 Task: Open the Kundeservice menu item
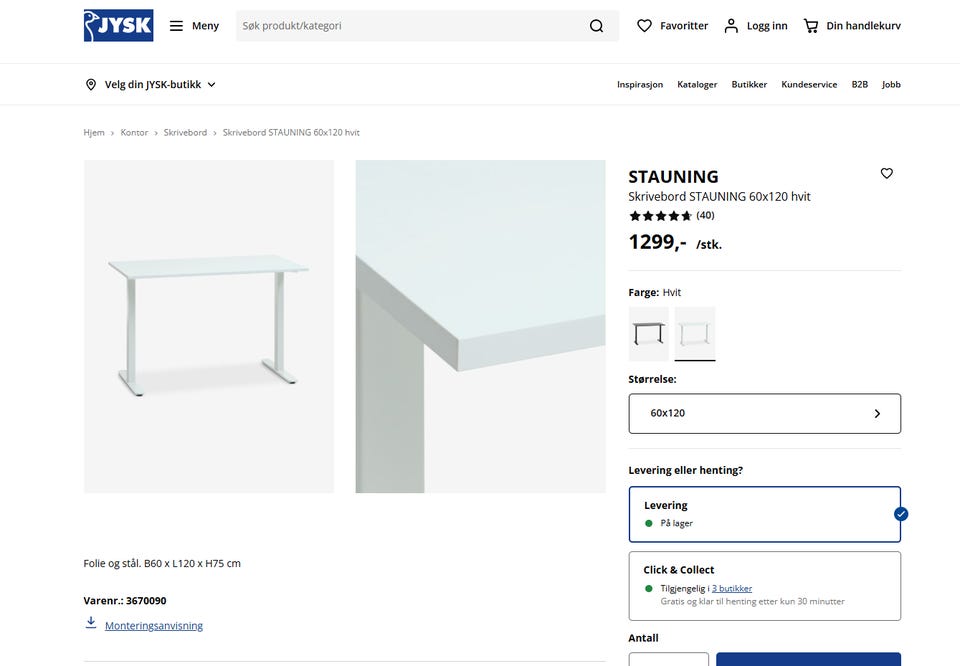809,84
